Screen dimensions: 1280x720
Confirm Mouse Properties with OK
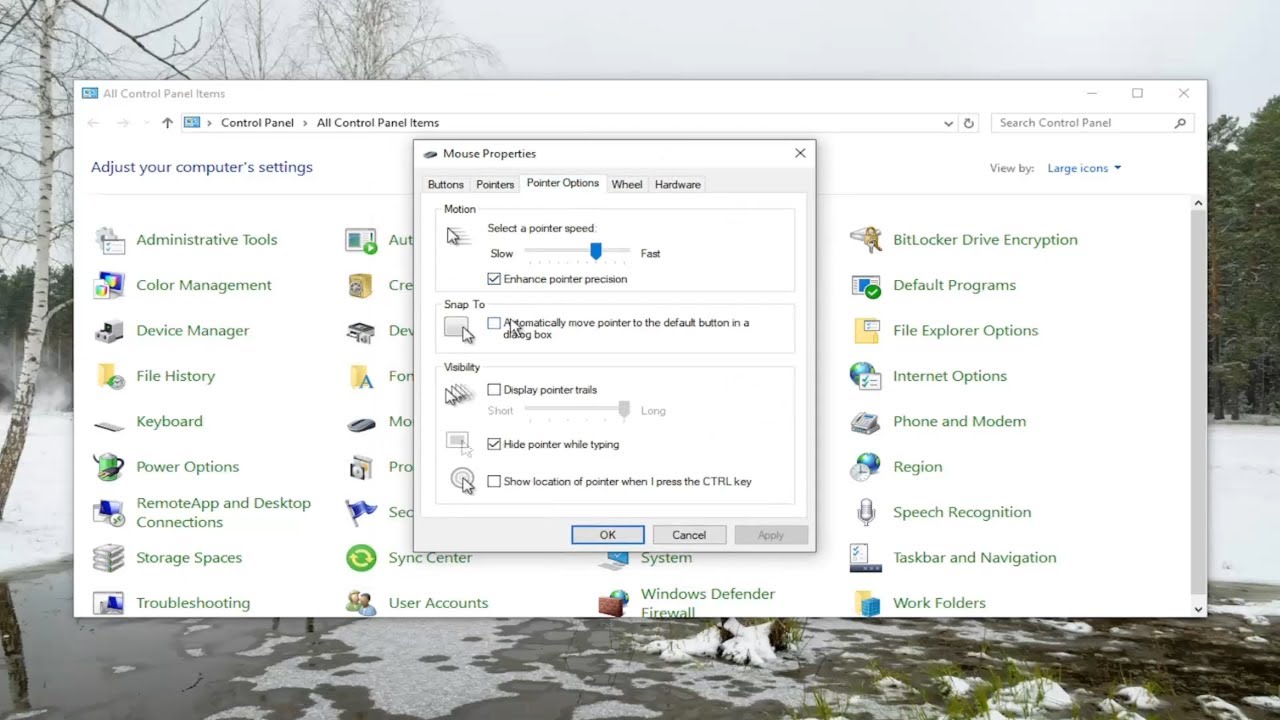point(608,535)
